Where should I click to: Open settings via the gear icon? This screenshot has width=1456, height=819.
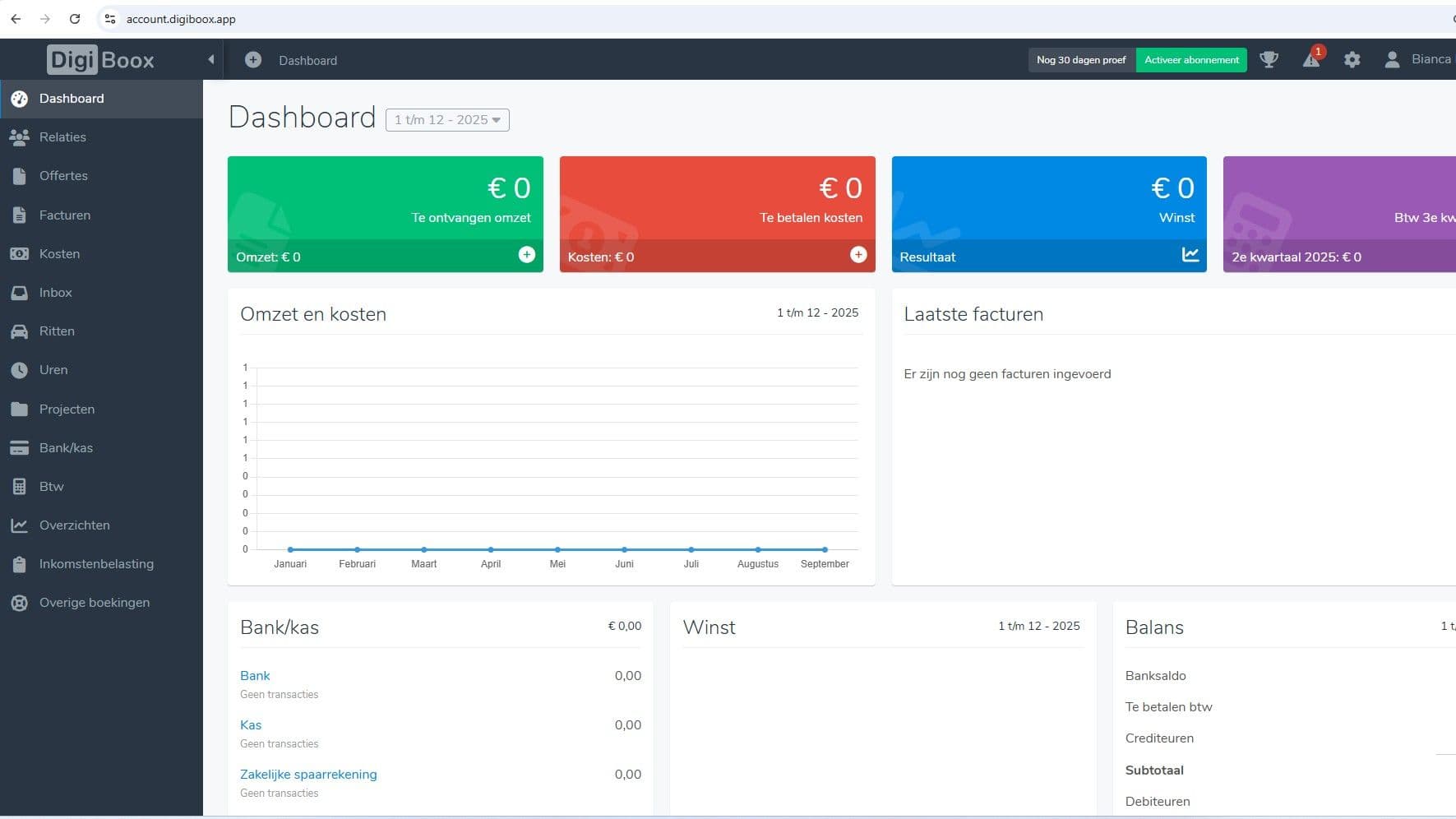pyautogui.click(x=1352, y=60)
